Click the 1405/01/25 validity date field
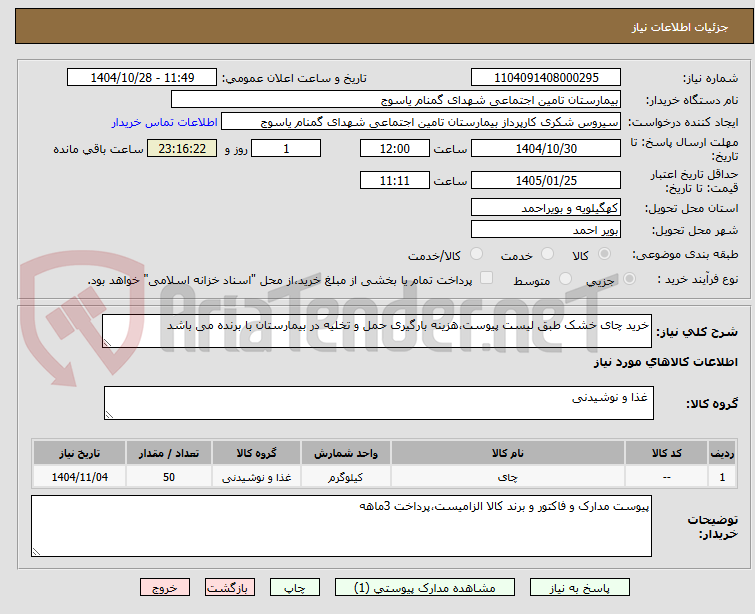755x614 pixels. [546, 181]
